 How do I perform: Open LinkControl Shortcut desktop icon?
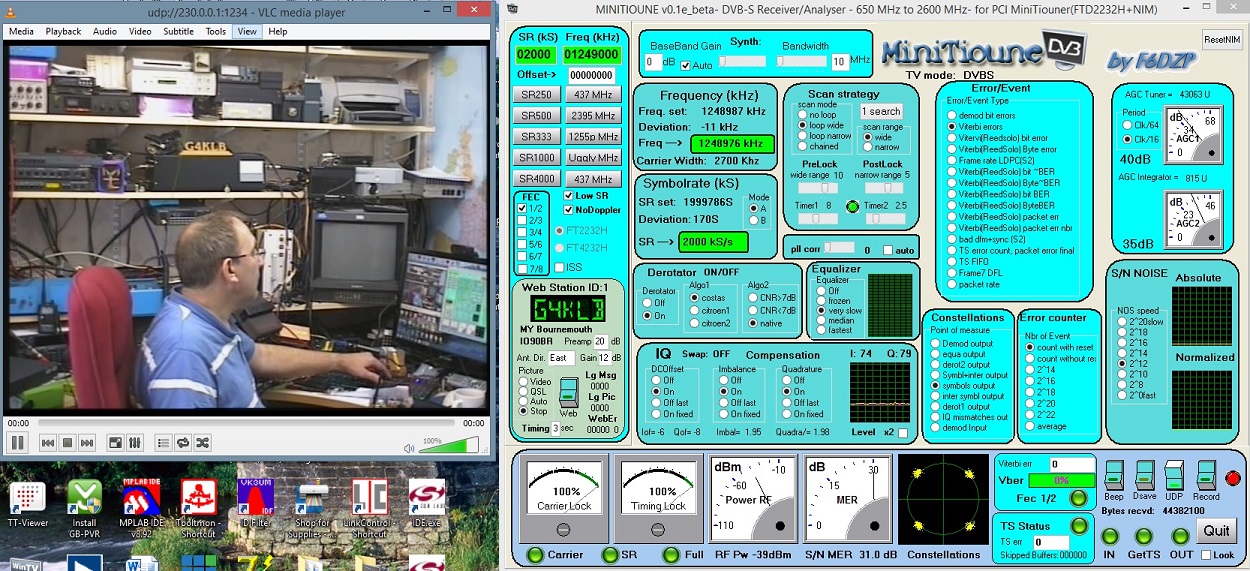[370, 510]
